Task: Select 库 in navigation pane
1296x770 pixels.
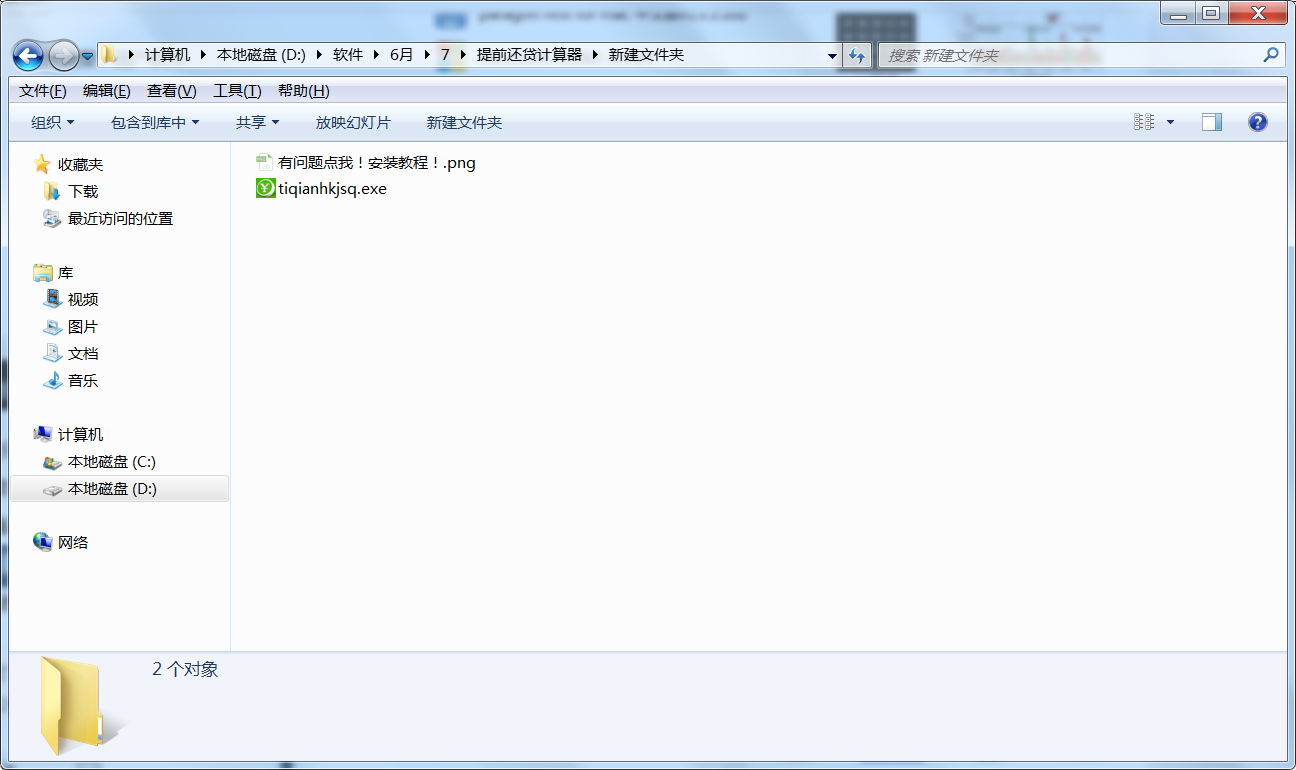Action: pyautogui.click(x=65, y=273)
